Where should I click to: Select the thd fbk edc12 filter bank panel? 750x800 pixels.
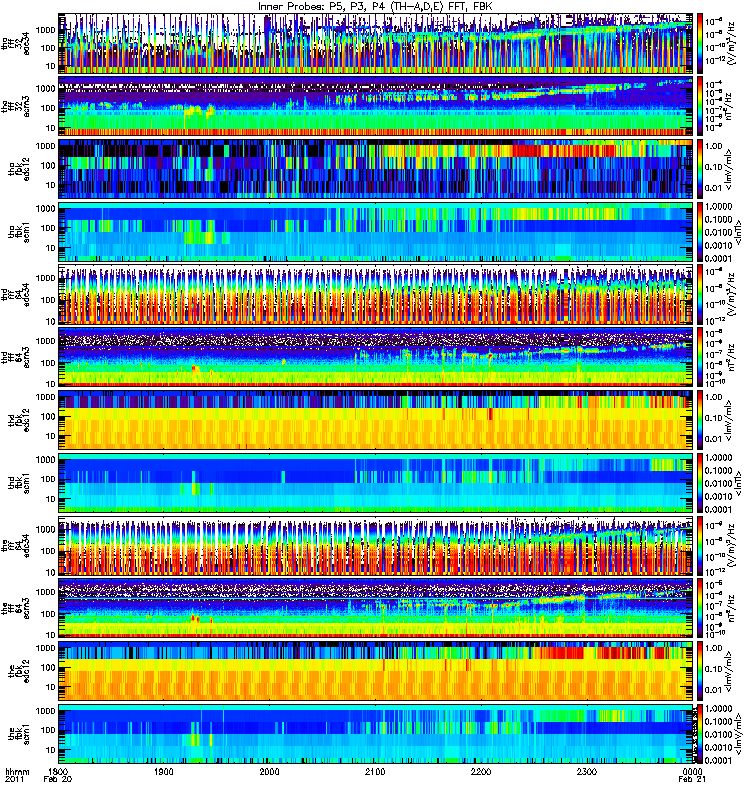coord(376,419)
